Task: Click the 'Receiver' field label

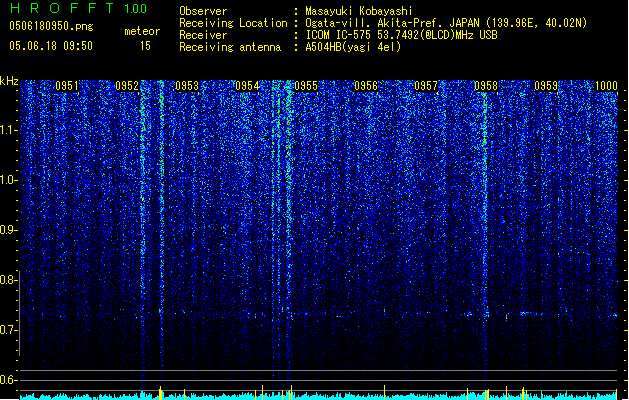Action: (x=203, y=35)
